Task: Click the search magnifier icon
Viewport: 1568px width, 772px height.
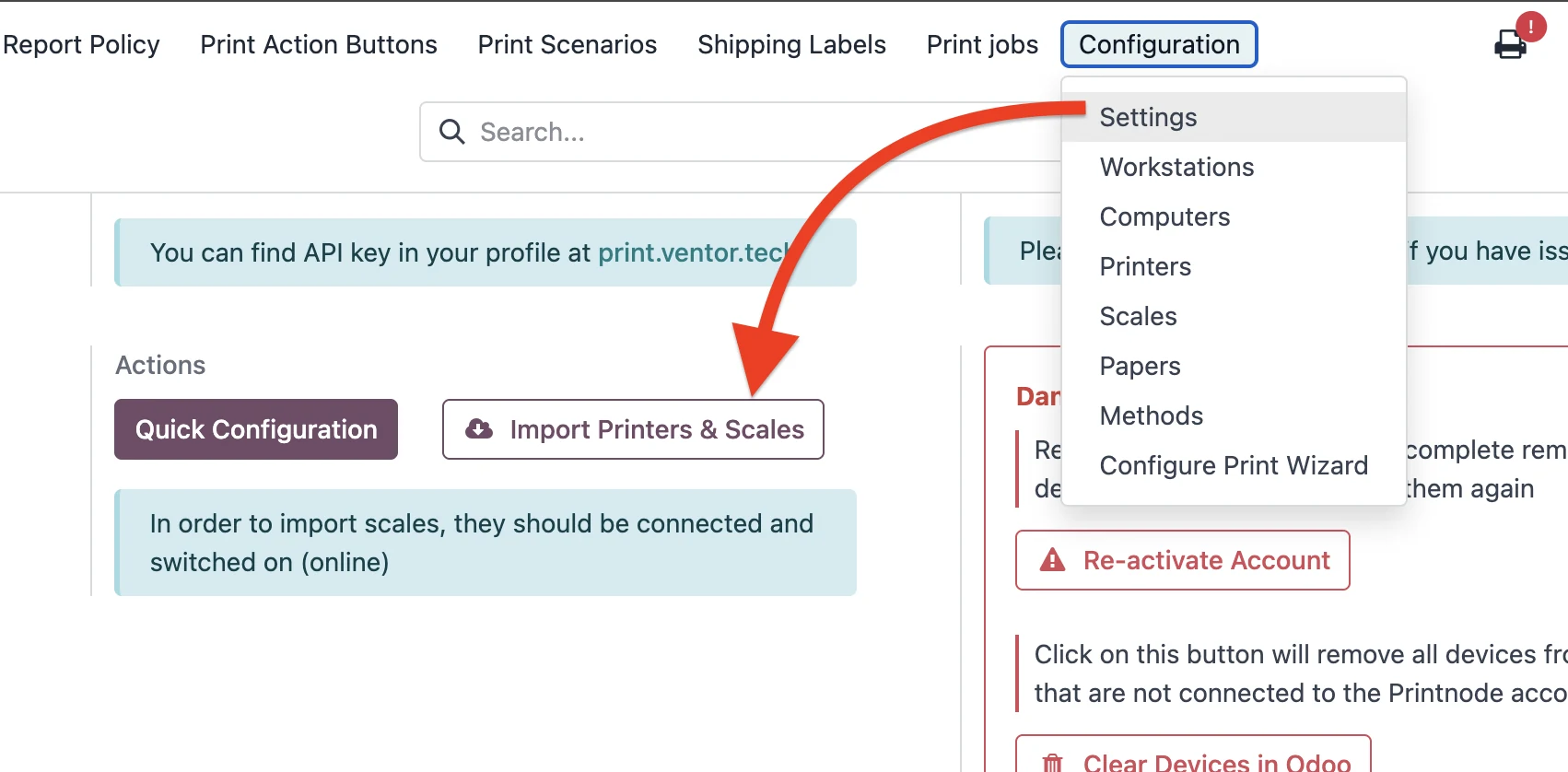Action: point(451,132)
